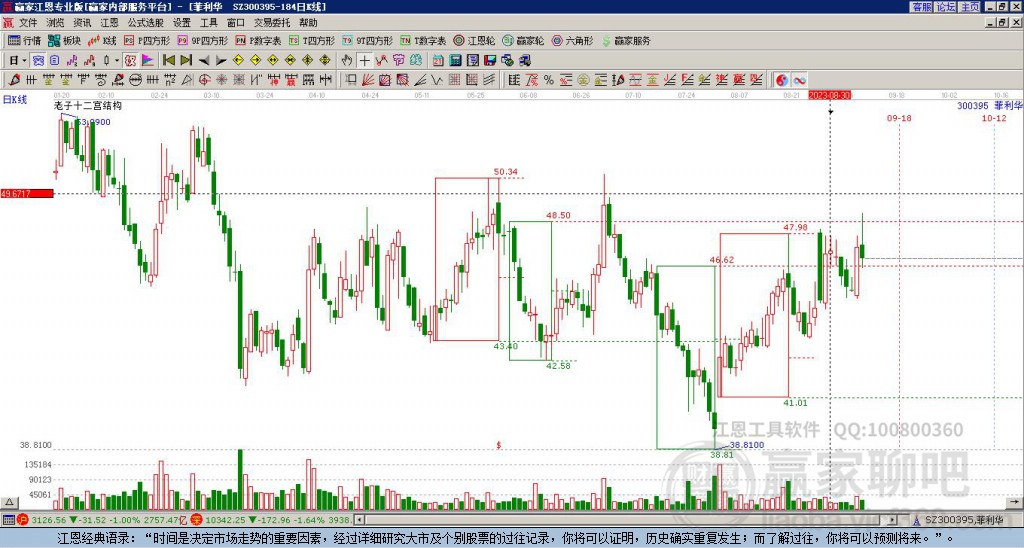Click Shanghai index value 3126.56
This screenshot has width=1024, height=548.
coord(48,520)
